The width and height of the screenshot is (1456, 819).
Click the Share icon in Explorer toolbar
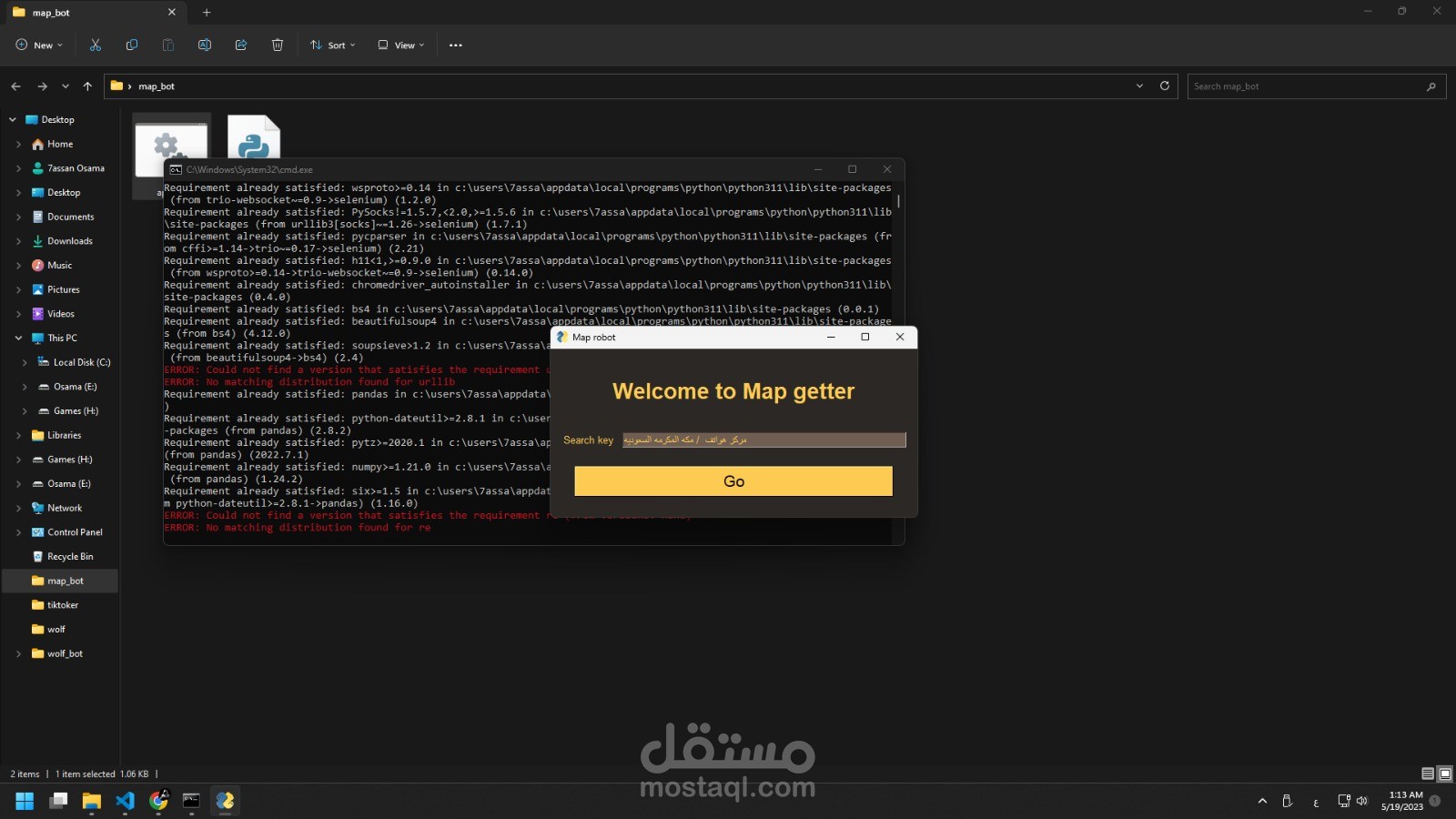pyautogui.click(x=241, y=45)
